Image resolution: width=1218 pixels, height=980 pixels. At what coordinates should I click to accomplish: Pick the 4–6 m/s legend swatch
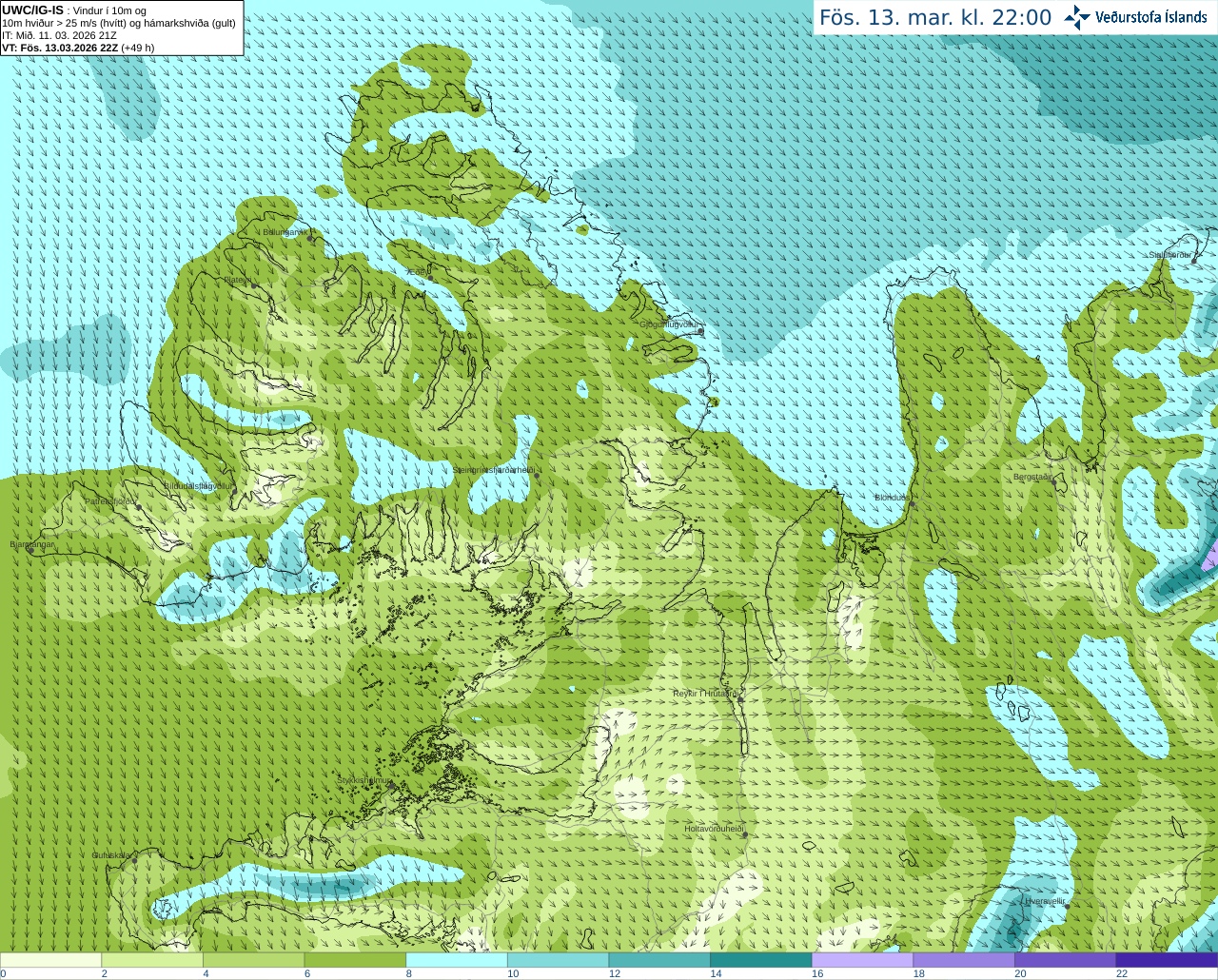[253, 960]
